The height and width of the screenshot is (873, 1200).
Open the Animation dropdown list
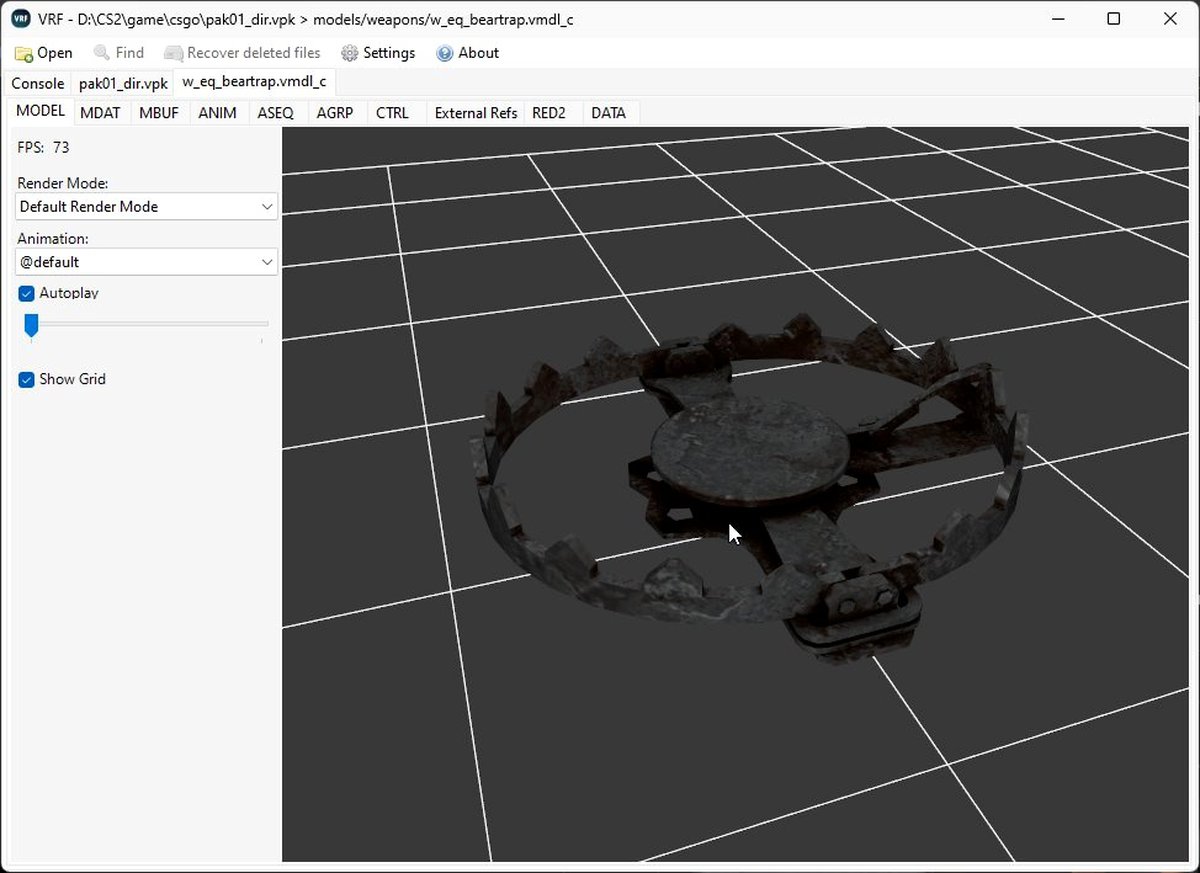tap(147, 262)
